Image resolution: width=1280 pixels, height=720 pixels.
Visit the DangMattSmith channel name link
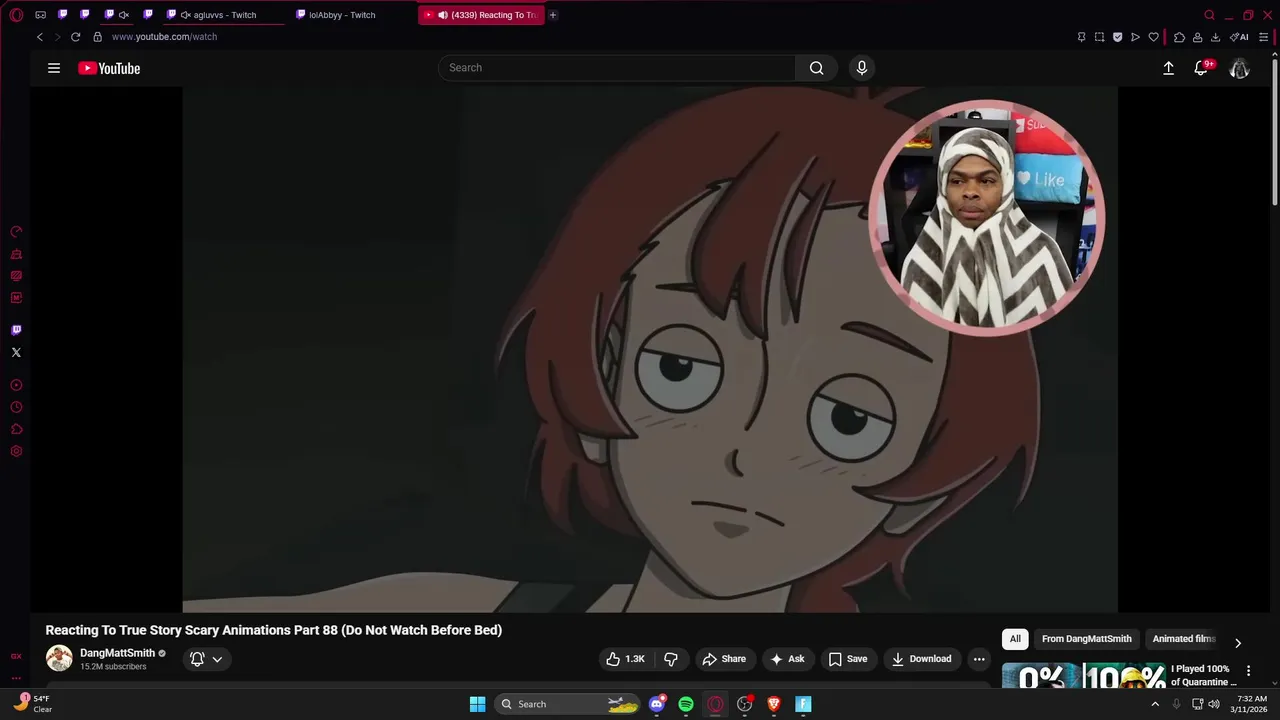point(117,653)
